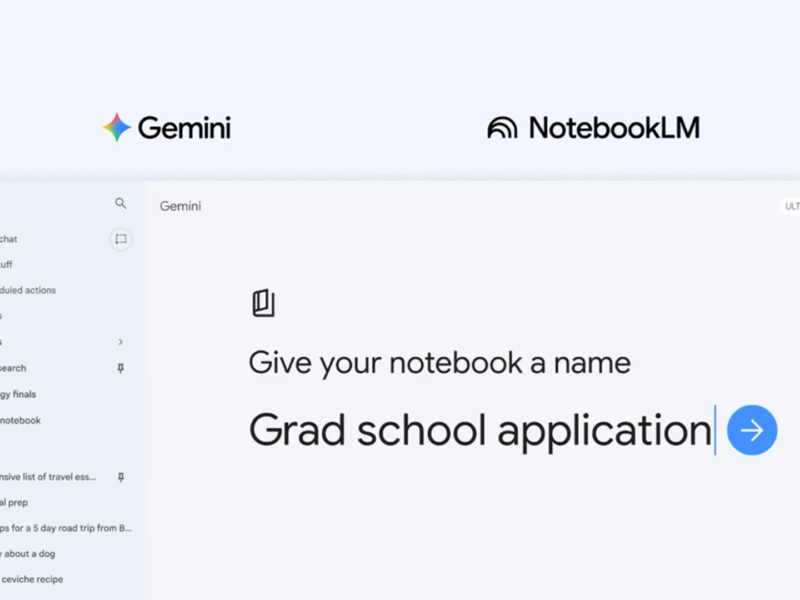This screenshot has width=800, height=600.
Task: Open the new notebook sidebar entry
Action: [x=20, y=420]
